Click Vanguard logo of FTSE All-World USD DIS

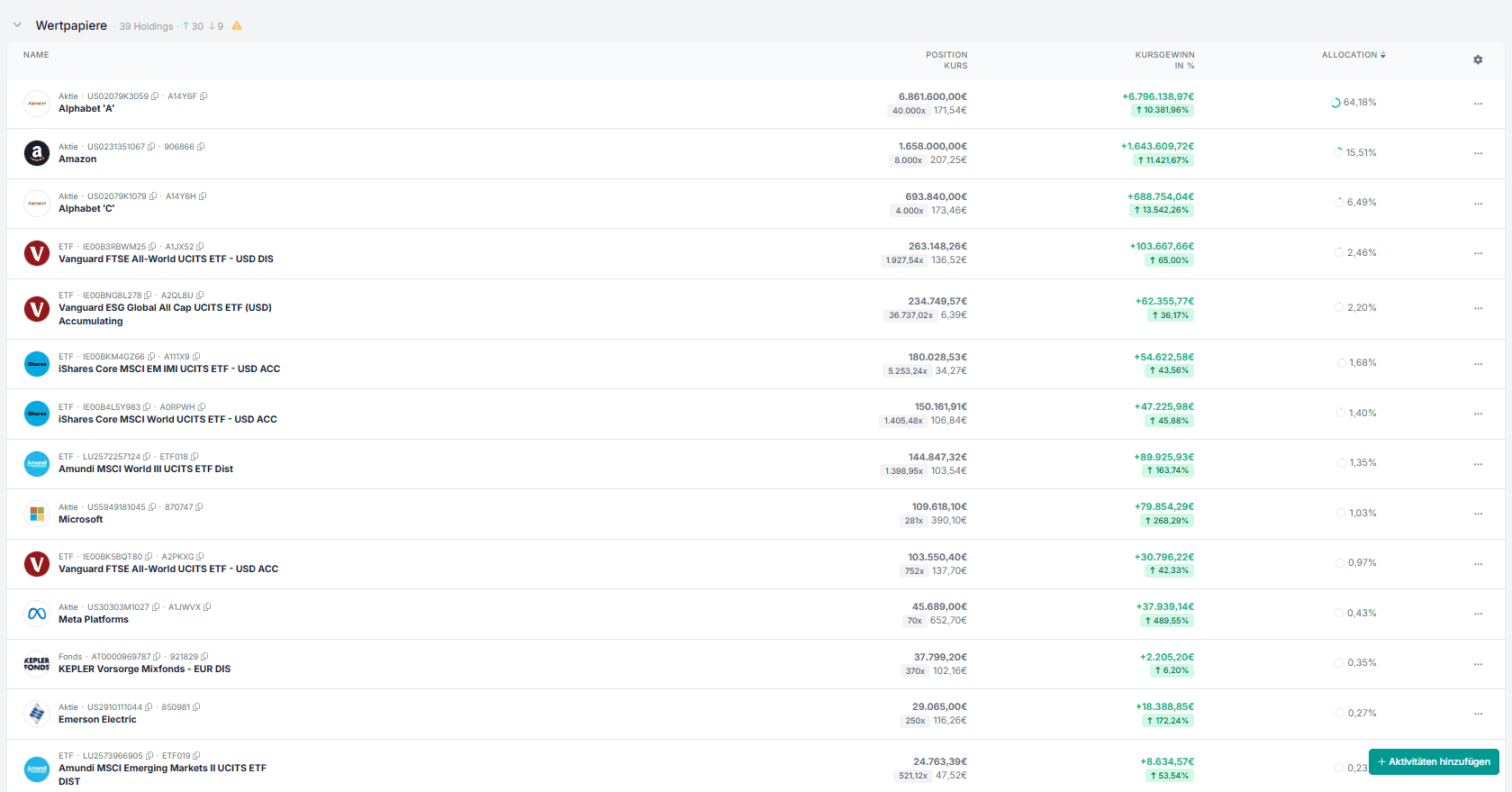pyautogui.click(x=37, y=253)
